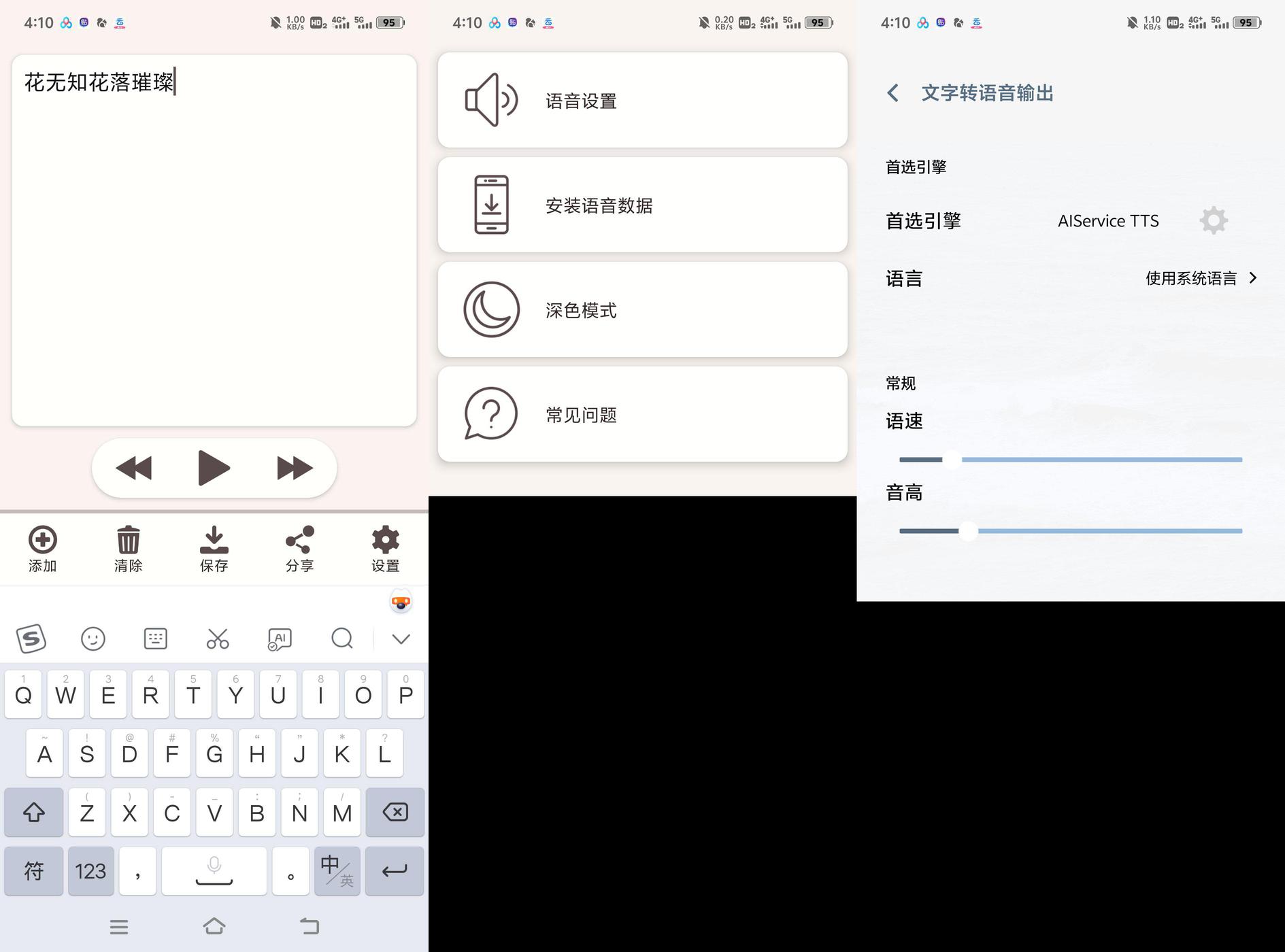The image size is (1285, 952).
Task: Open 语音设置 voice settings entry
Action: click(643, 100)
